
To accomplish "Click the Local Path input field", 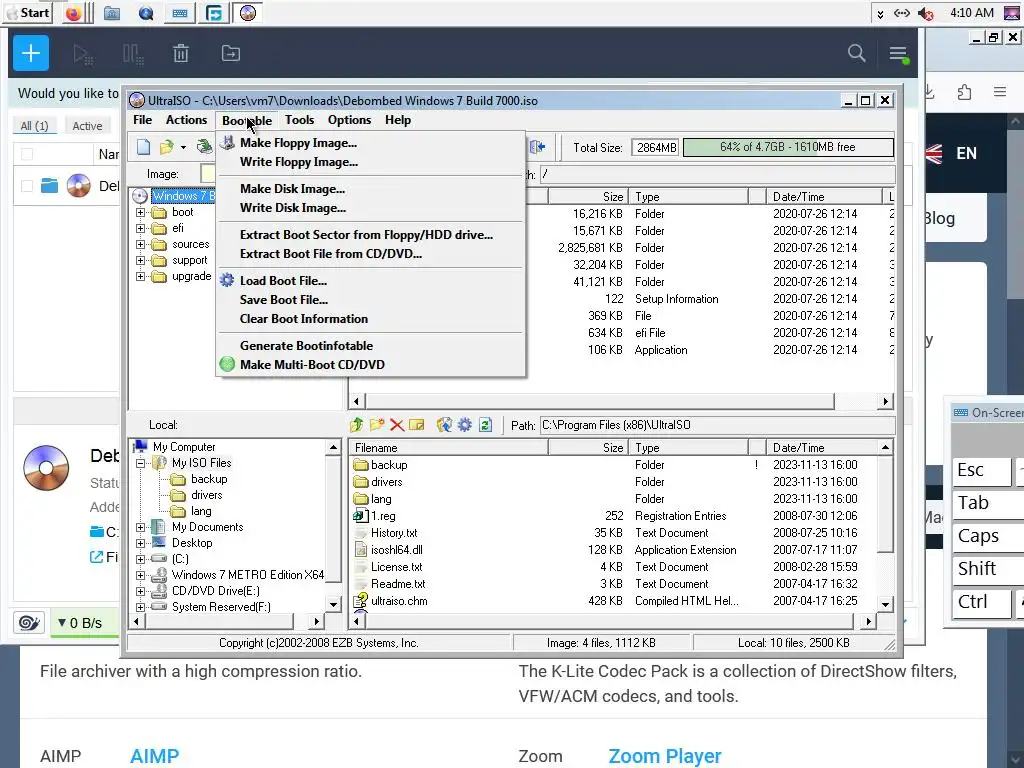I will point(717,425).
